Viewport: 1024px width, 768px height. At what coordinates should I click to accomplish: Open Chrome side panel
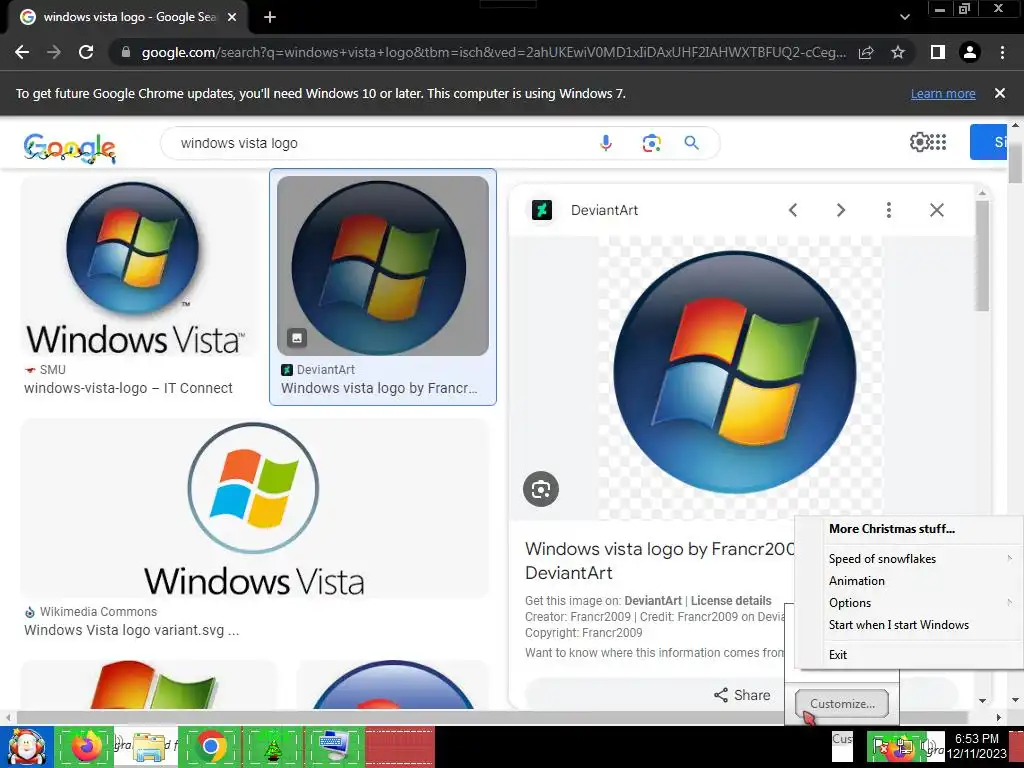[x=938, y=52]
